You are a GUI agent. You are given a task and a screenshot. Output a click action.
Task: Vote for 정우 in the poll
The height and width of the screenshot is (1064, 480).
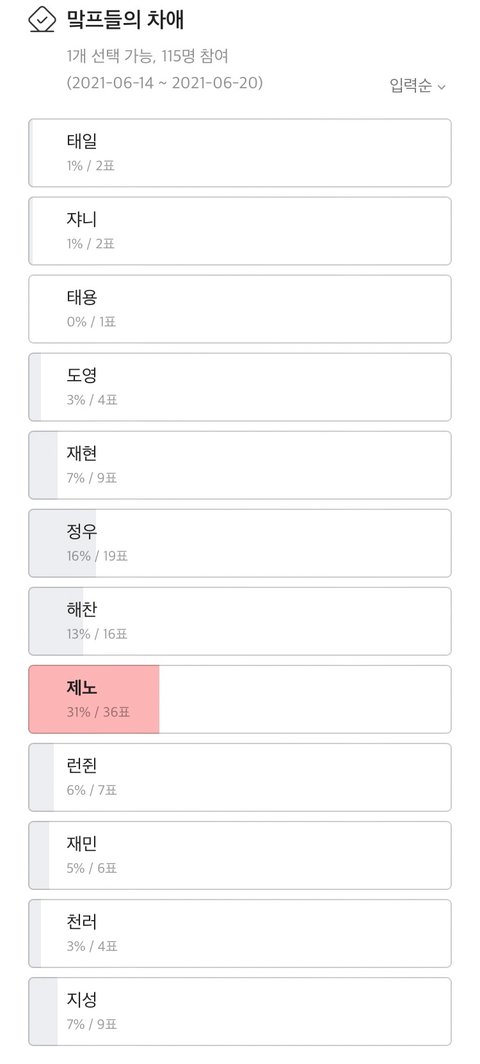click(240, 543)
